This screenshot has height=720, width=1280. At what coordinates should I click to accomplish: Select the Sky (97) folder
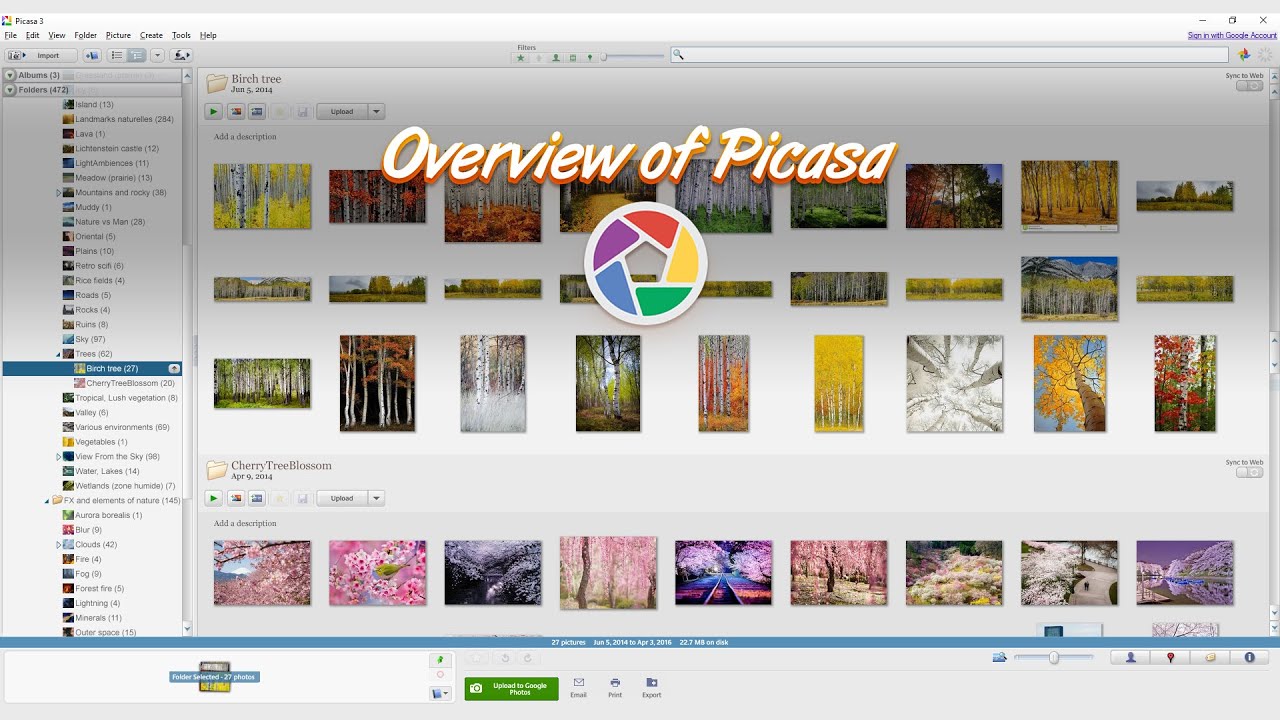84,339
